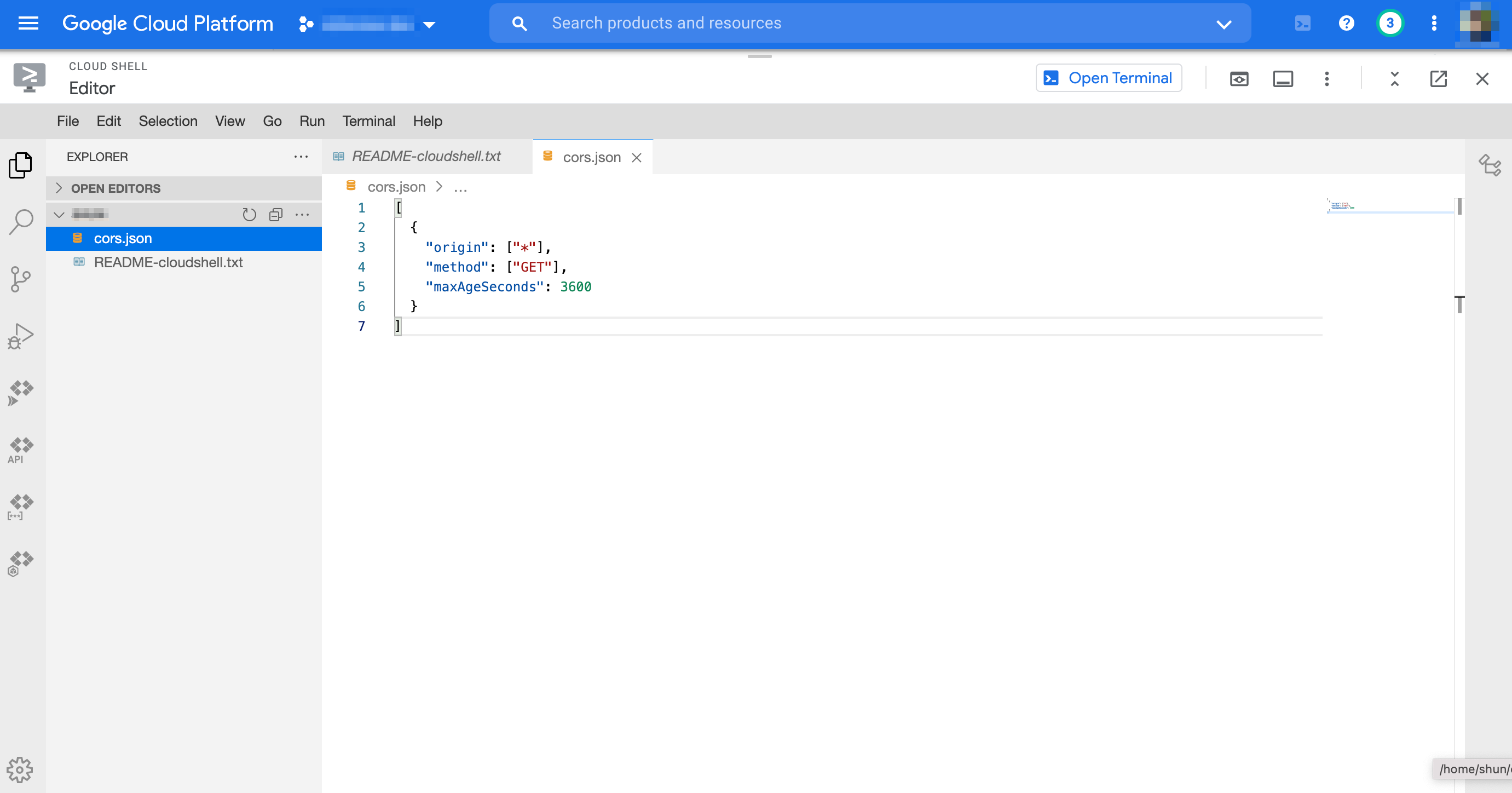Click the search products and resources field
Screen dimensions: 1512x793
(x=870, y=23)
